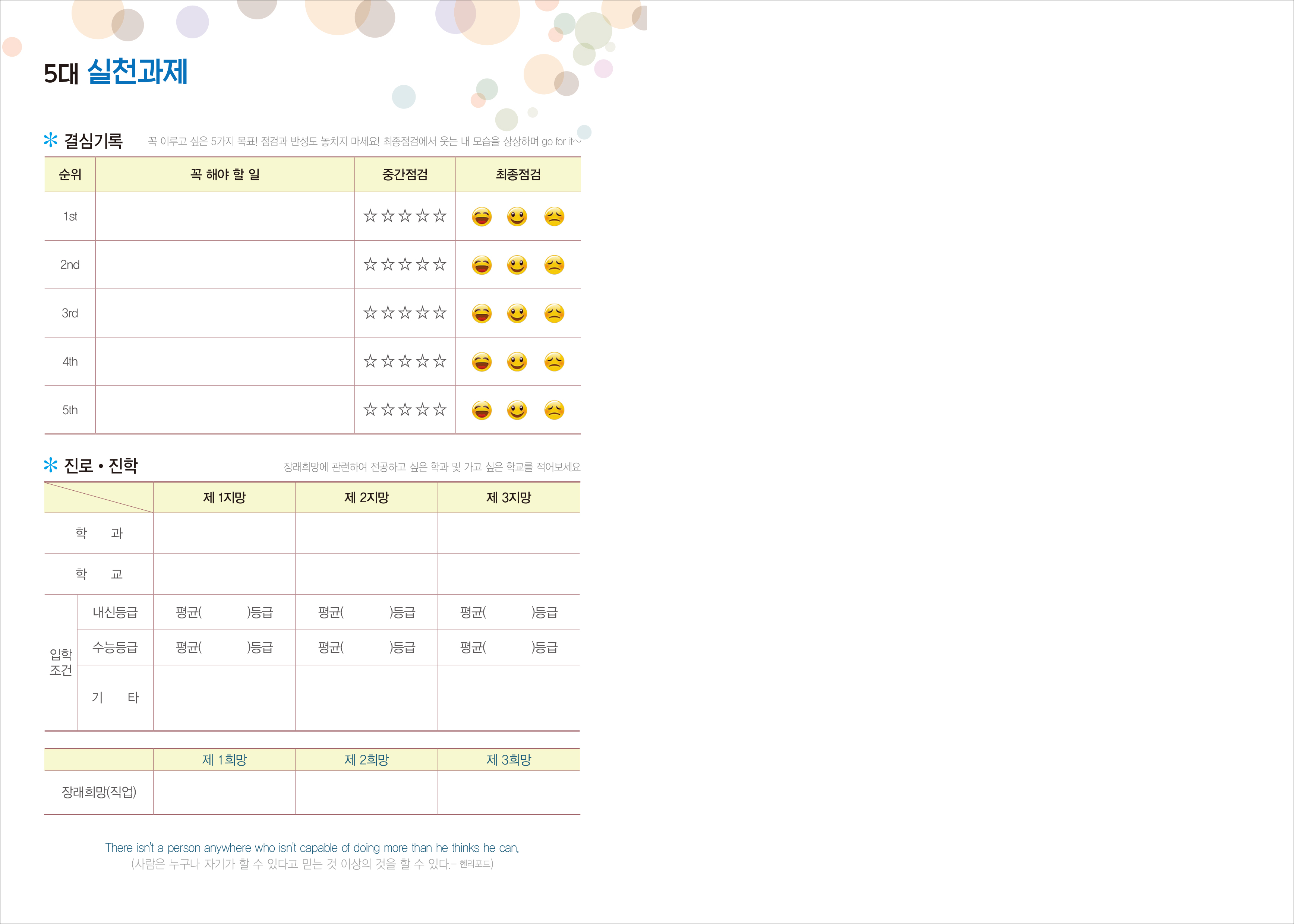Image resolution: width=1294 pixels, height=924 pixels.
Task: Click the laughing face in the 5th row
Action: click(482, 410)
